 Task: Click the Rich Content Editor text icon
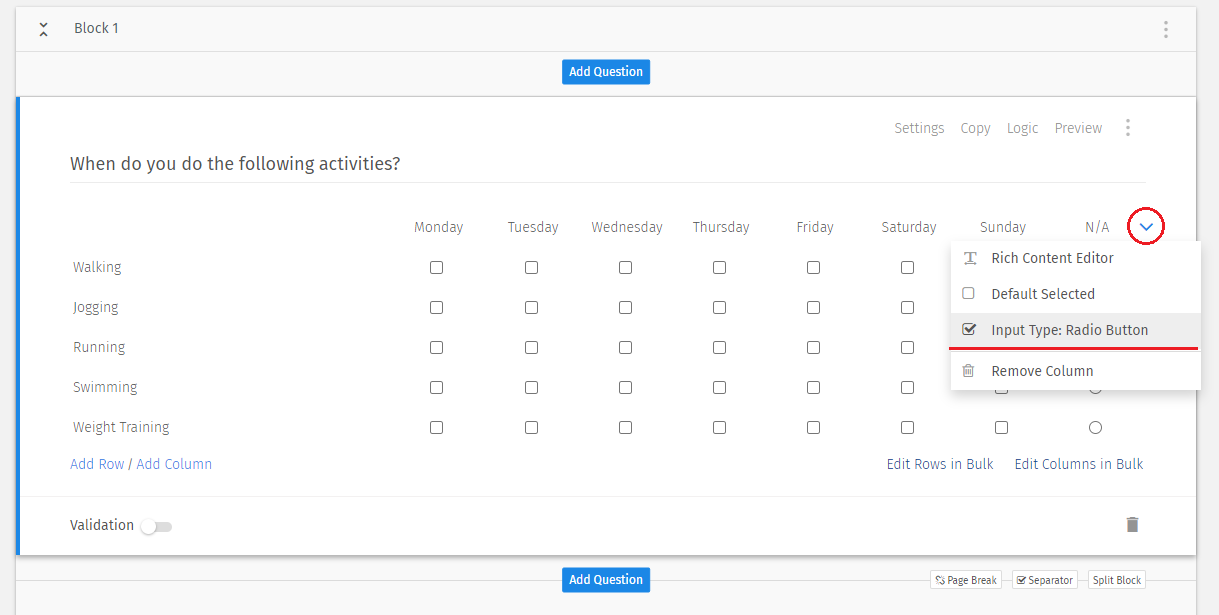tap(969, 257)
